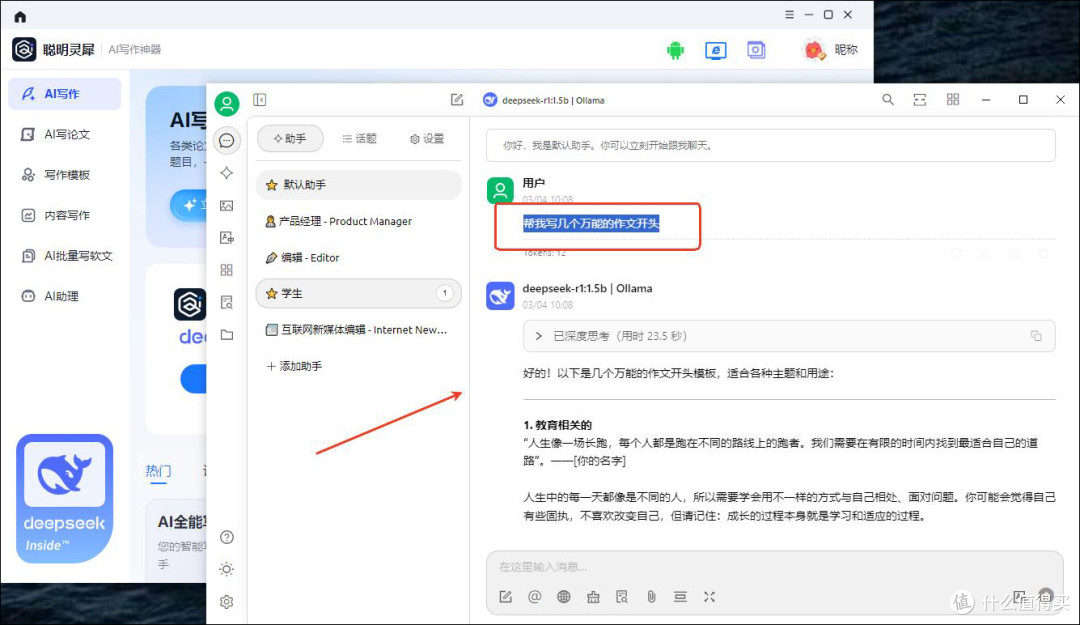Open the agents sparkle icon in the sidebar
Image resolution: width=1080 pixels, height=625 pixels.
coord(227,173)
